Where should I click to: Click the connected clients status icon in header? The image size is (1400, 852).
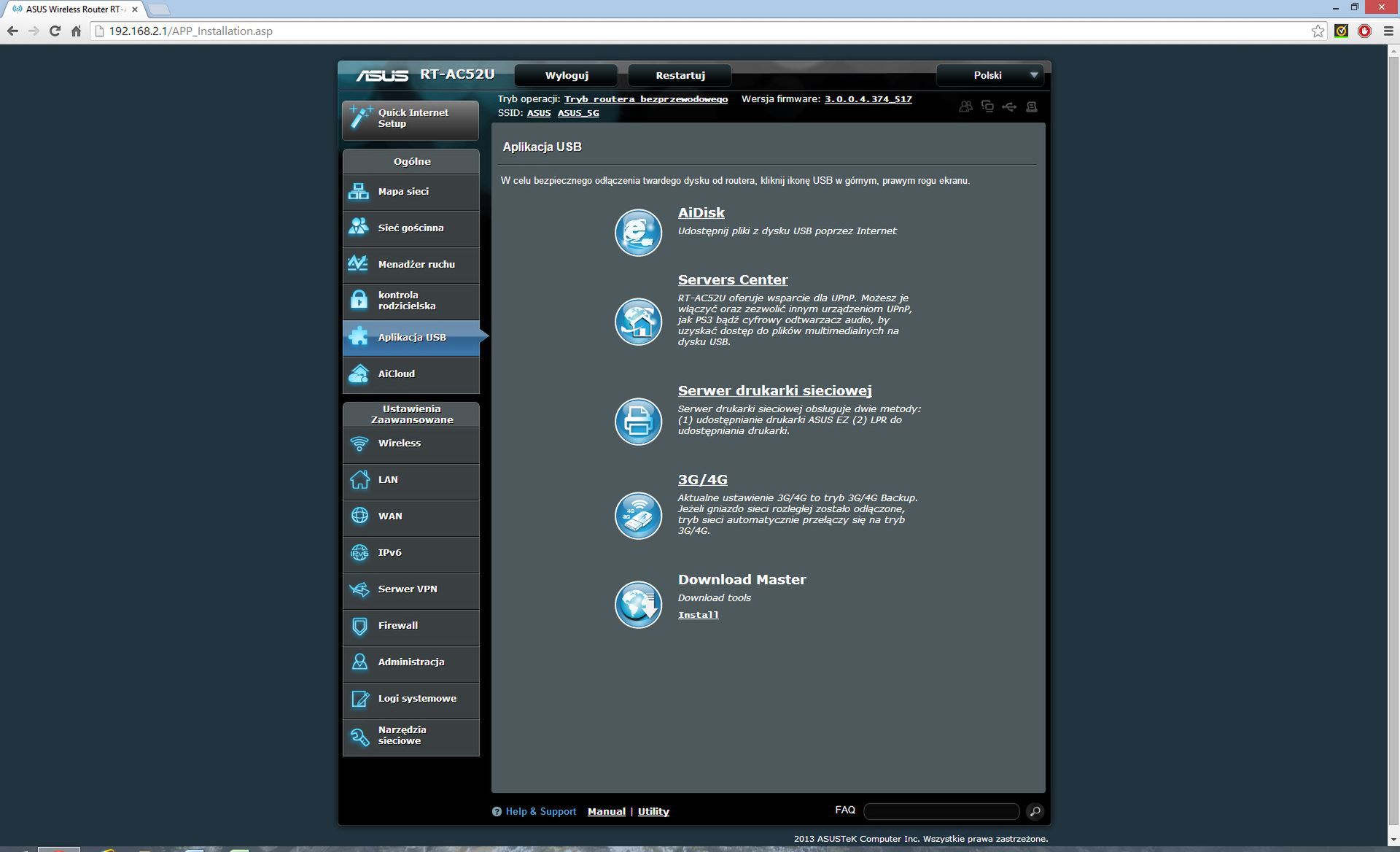(x=987, y=106)
